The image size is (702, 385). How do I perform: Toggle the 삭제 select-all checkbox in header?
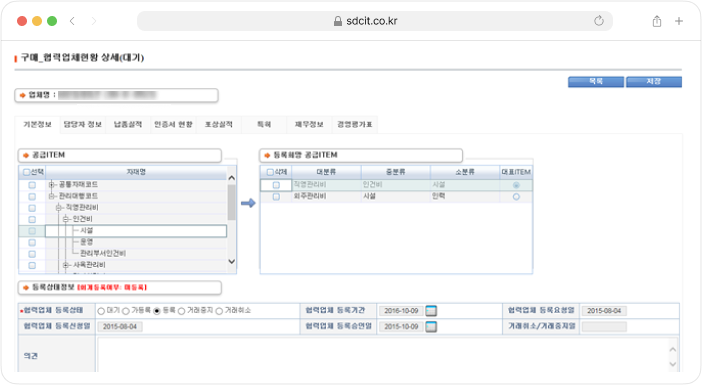(x=270, y=172)
